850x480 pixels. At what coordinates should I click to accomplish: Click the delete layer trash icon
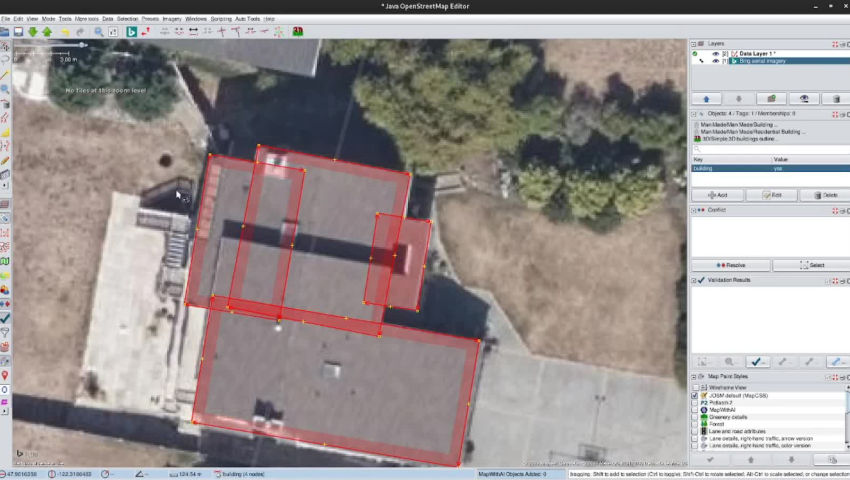(x=835, y=99)
